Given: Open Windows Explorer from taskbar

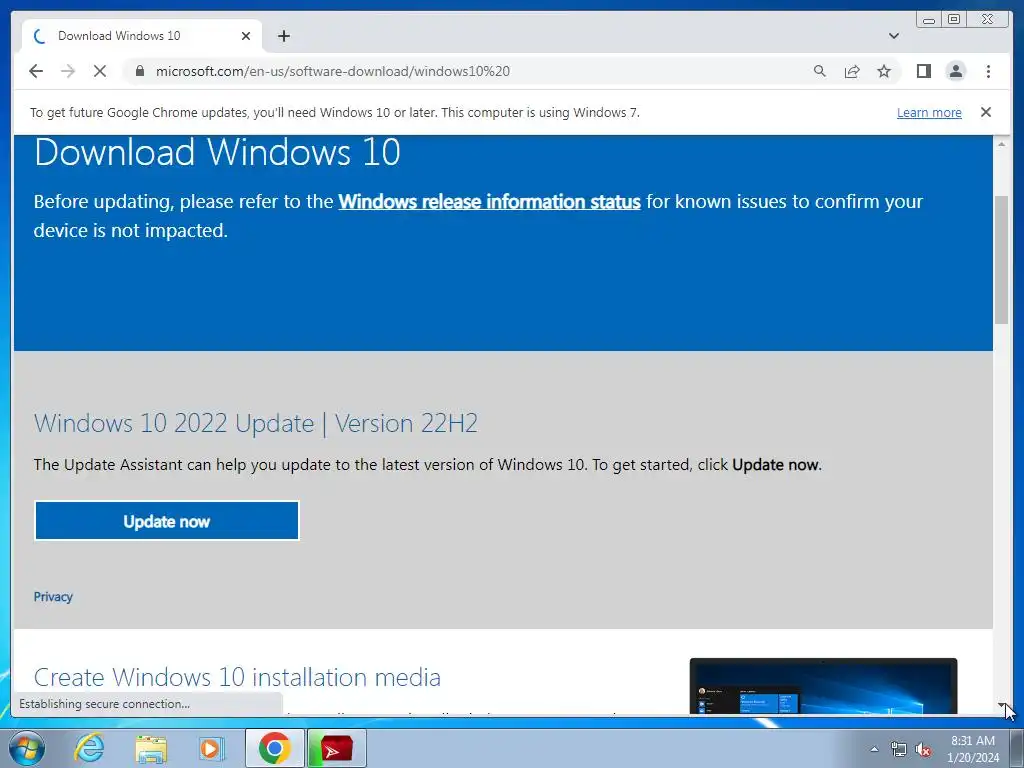Looking at the screenshot, I should (151, 748).
